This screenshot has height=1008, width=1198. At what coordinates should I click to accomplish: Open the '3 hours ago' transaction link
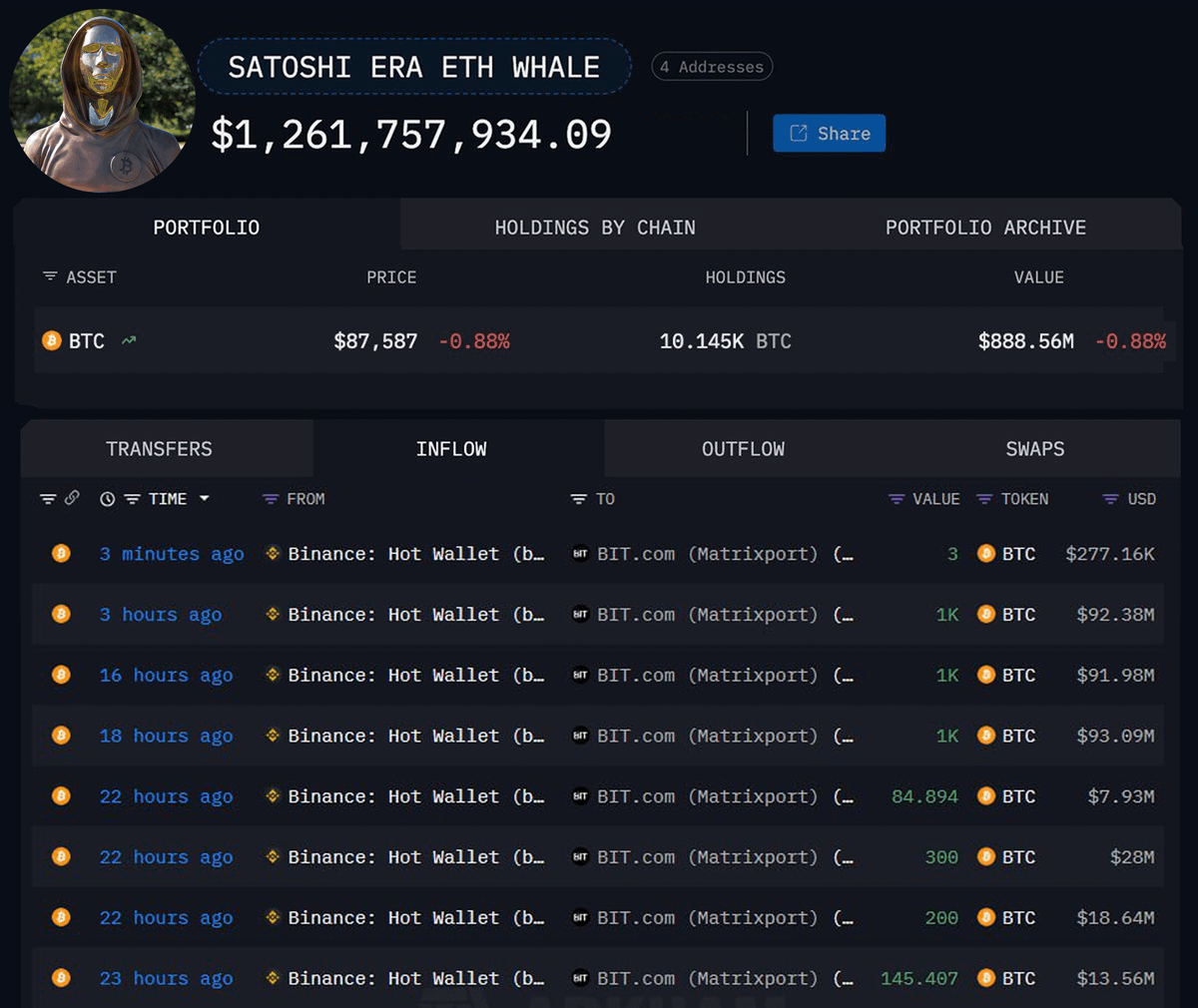(x=161, y=615)
